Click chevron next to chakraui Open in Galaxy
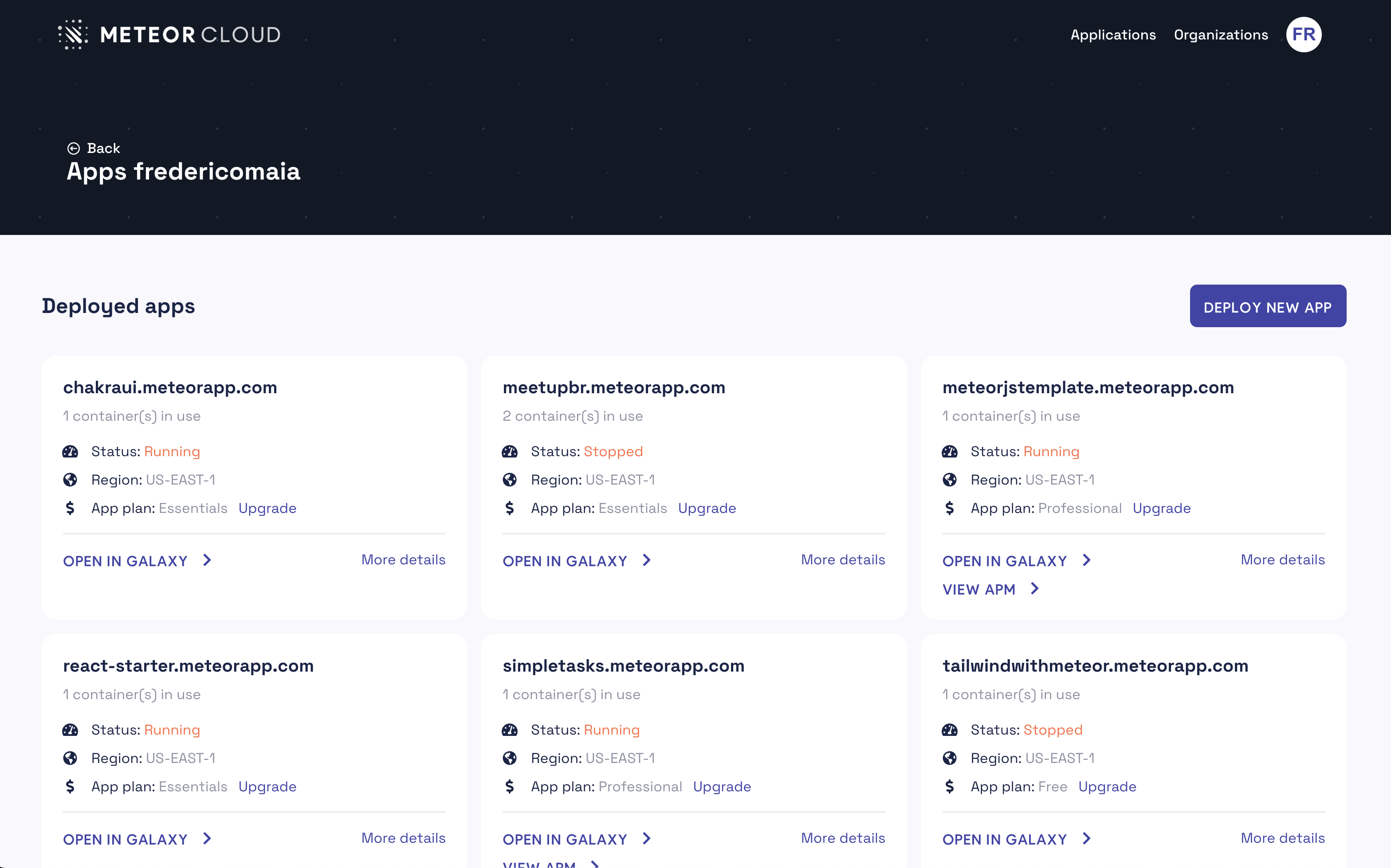 click(x=207, y=560)
